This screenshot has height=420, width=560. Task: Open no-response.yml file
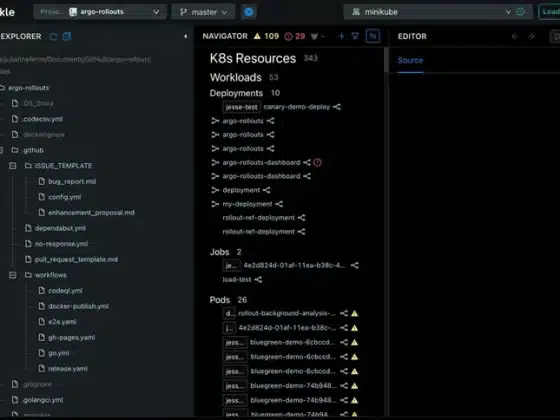point(61,244)
